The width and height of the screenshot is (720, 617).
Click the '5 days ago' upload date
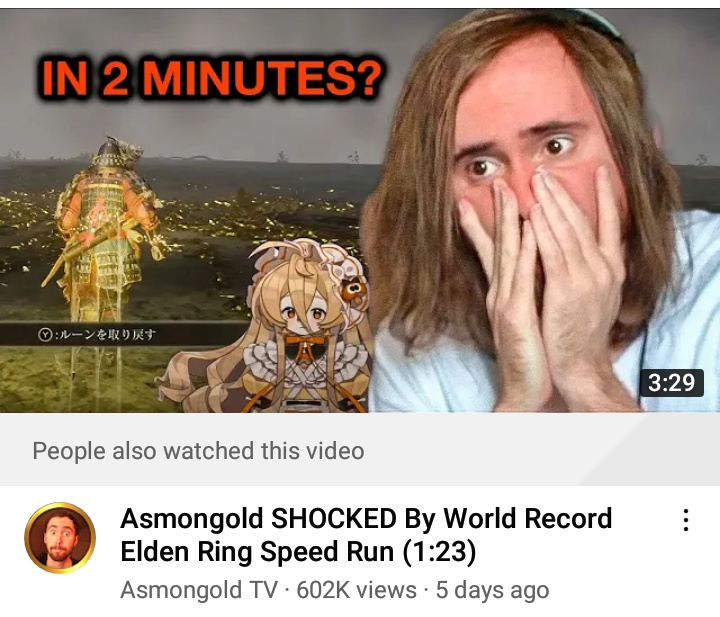492,590
